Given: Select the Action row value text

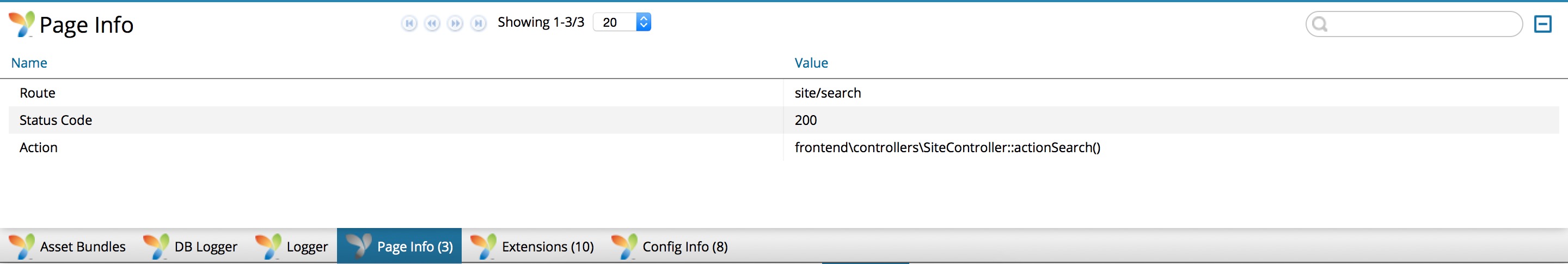Looking at the screenshot, I should click(947, 148).
